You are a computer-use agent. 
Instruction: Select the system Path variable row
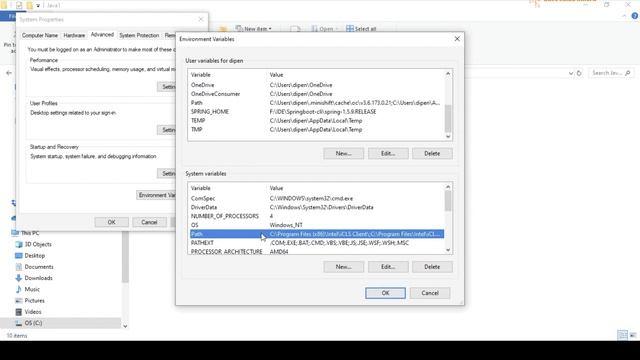(x=316, y=234)
